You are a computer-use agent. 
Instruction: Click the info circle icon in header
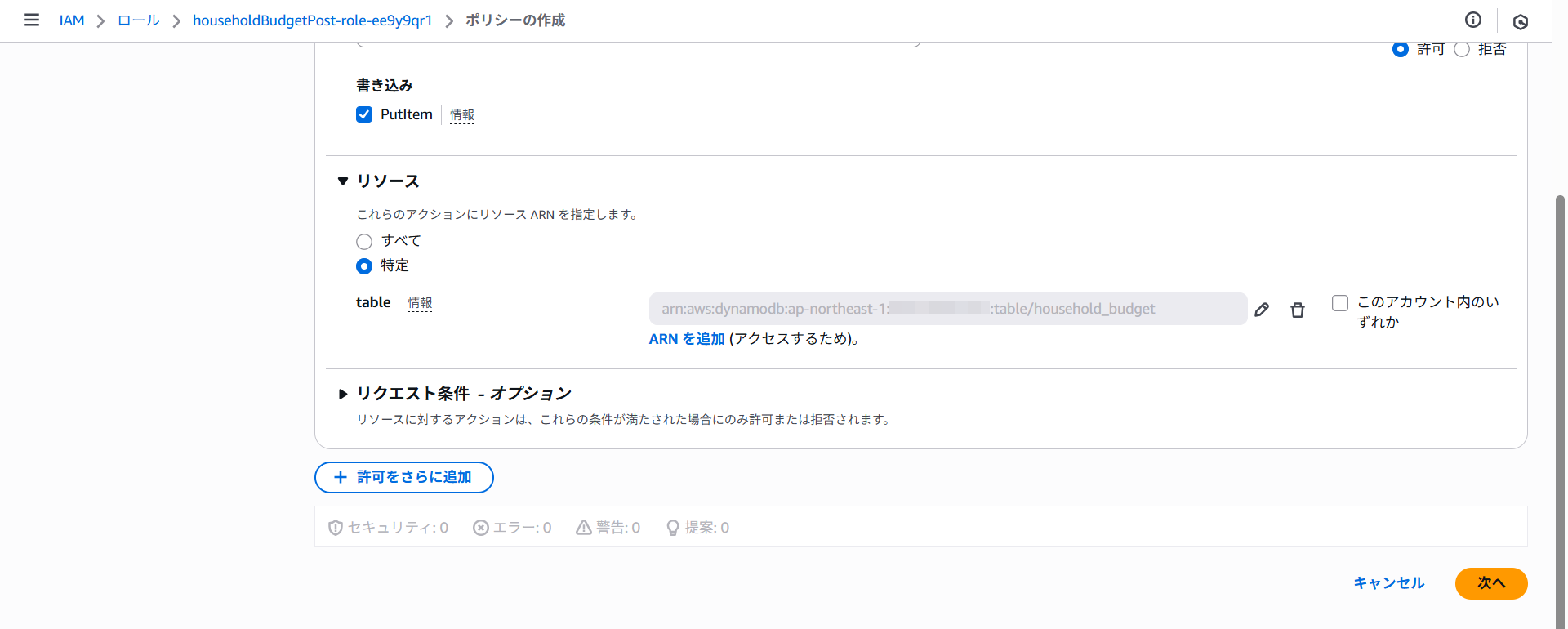pos(1473,20)
